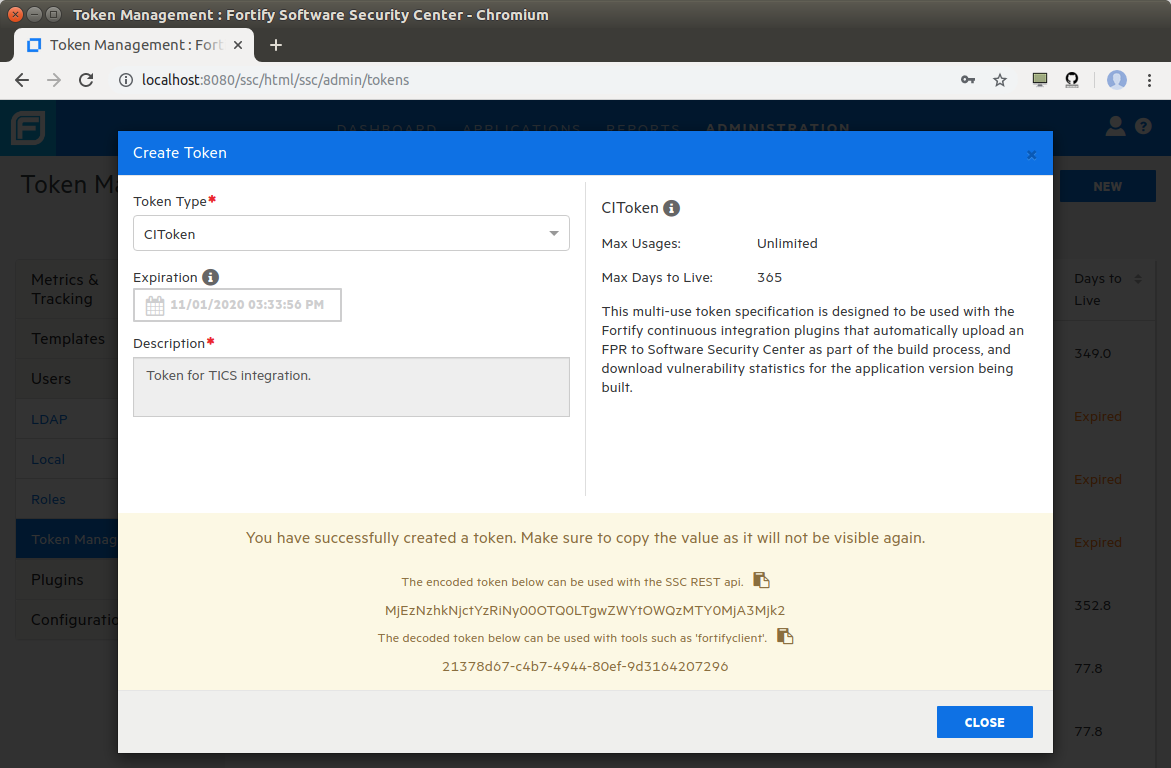Click the GitHub extension icon
The image size is (1171, 768).
coord(1072,79)
